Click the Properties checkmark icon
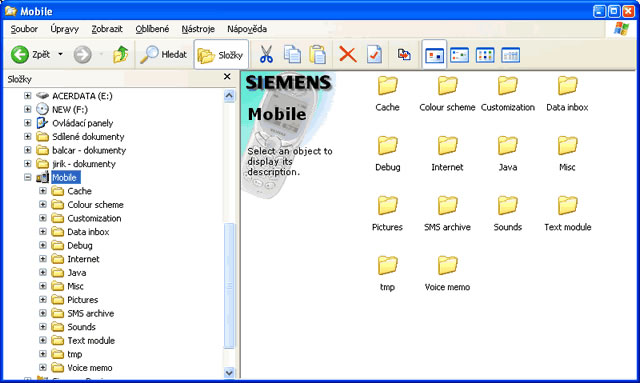Viewport: 640px width, 383px height. point(374,54)
